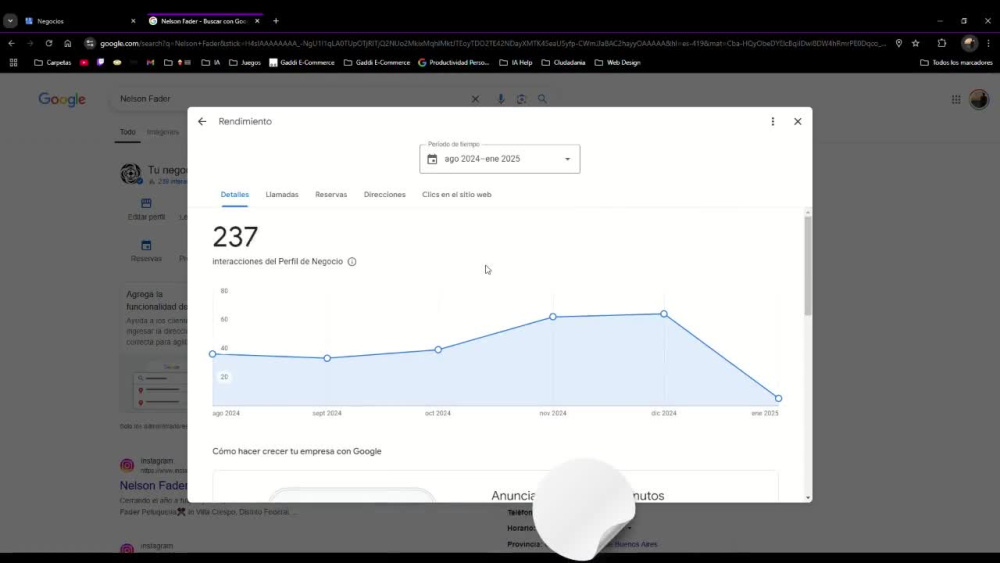Click the Google search magnifier icon
This screenshot has height=563, width=1000.
(542, 99)
